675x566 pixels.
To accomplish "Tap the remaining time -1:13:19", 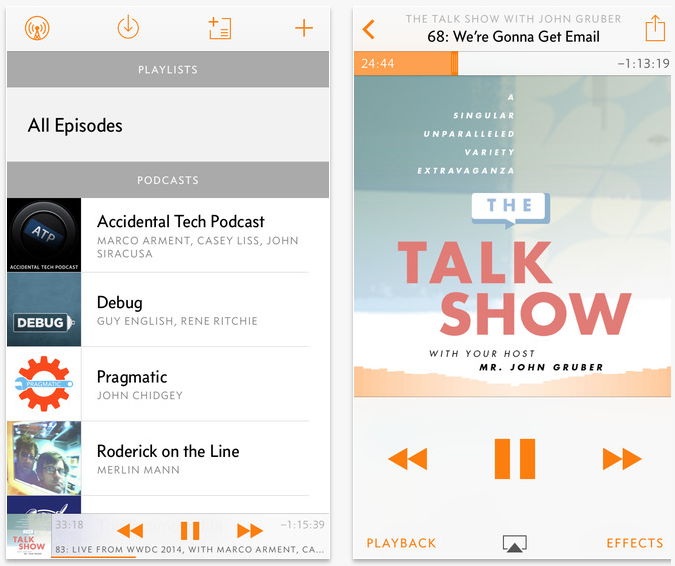I will point(643,64).
